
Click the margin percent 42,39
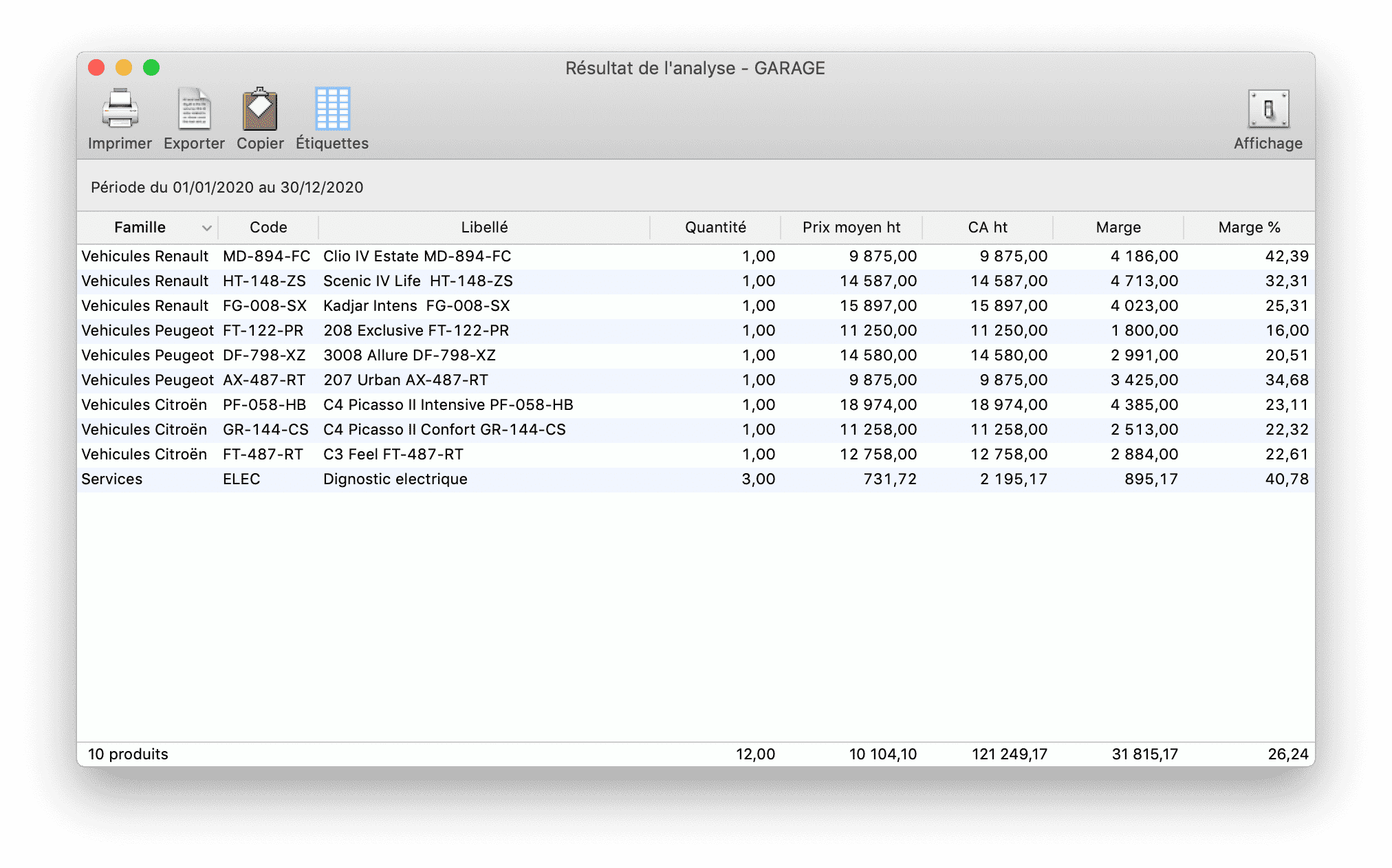pyautogui.click(x=1287, y=257)
